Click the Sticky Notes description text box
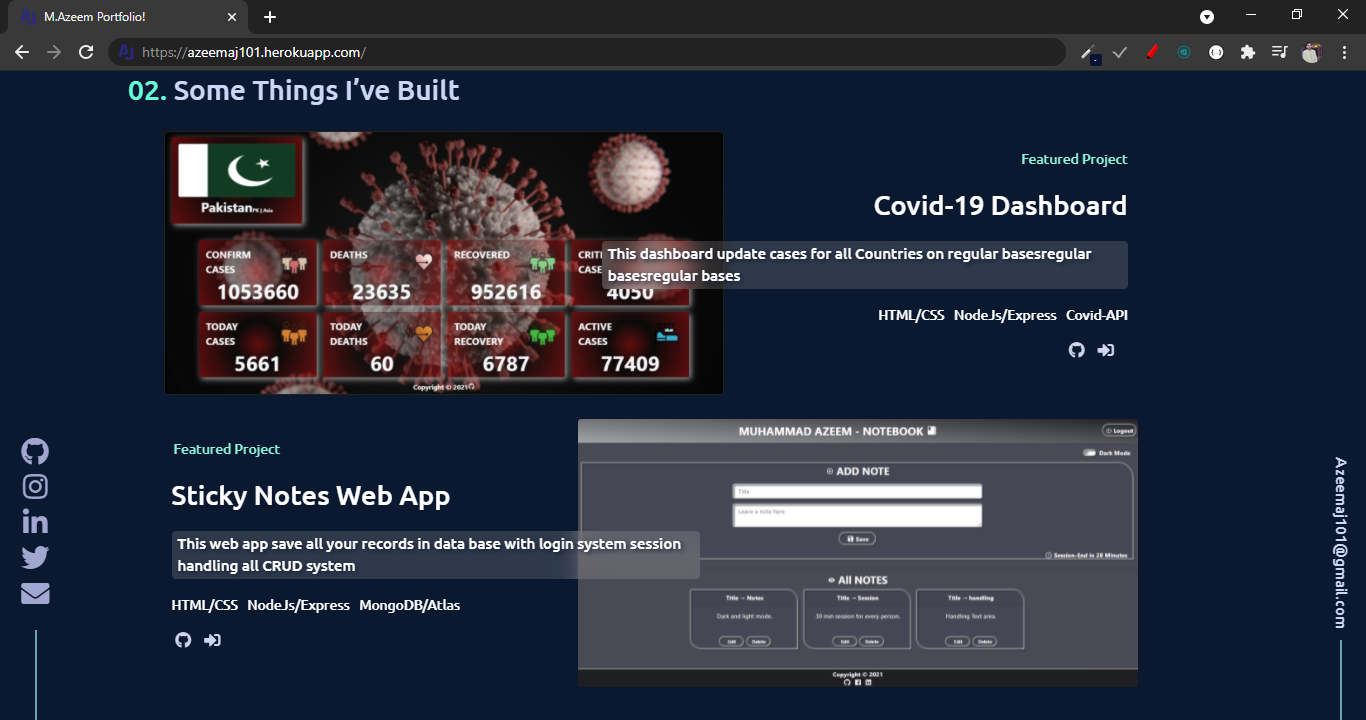The height and width of the screenshot is (720, 1366). pyautogui.click(x=435, y=555)
